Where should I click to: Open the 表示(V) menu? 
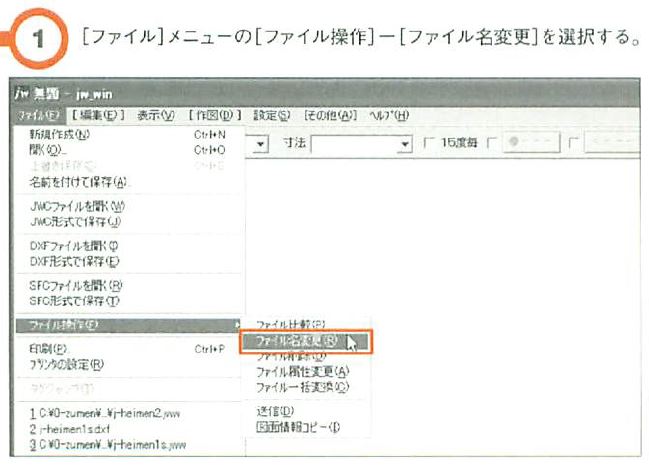[156, 116]
